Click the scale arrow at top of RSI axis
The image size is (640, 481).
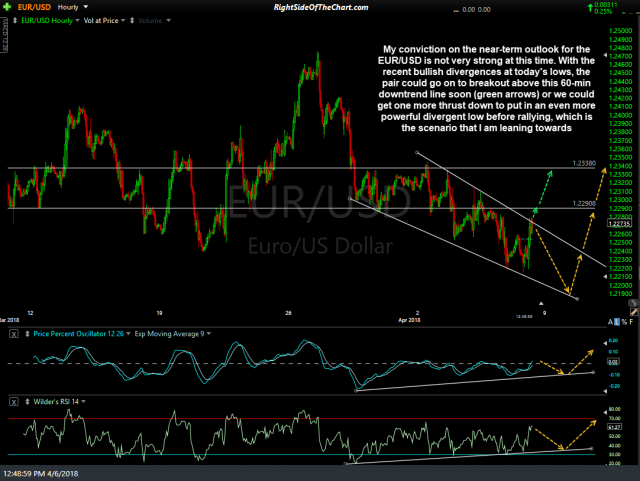(605, 411)
